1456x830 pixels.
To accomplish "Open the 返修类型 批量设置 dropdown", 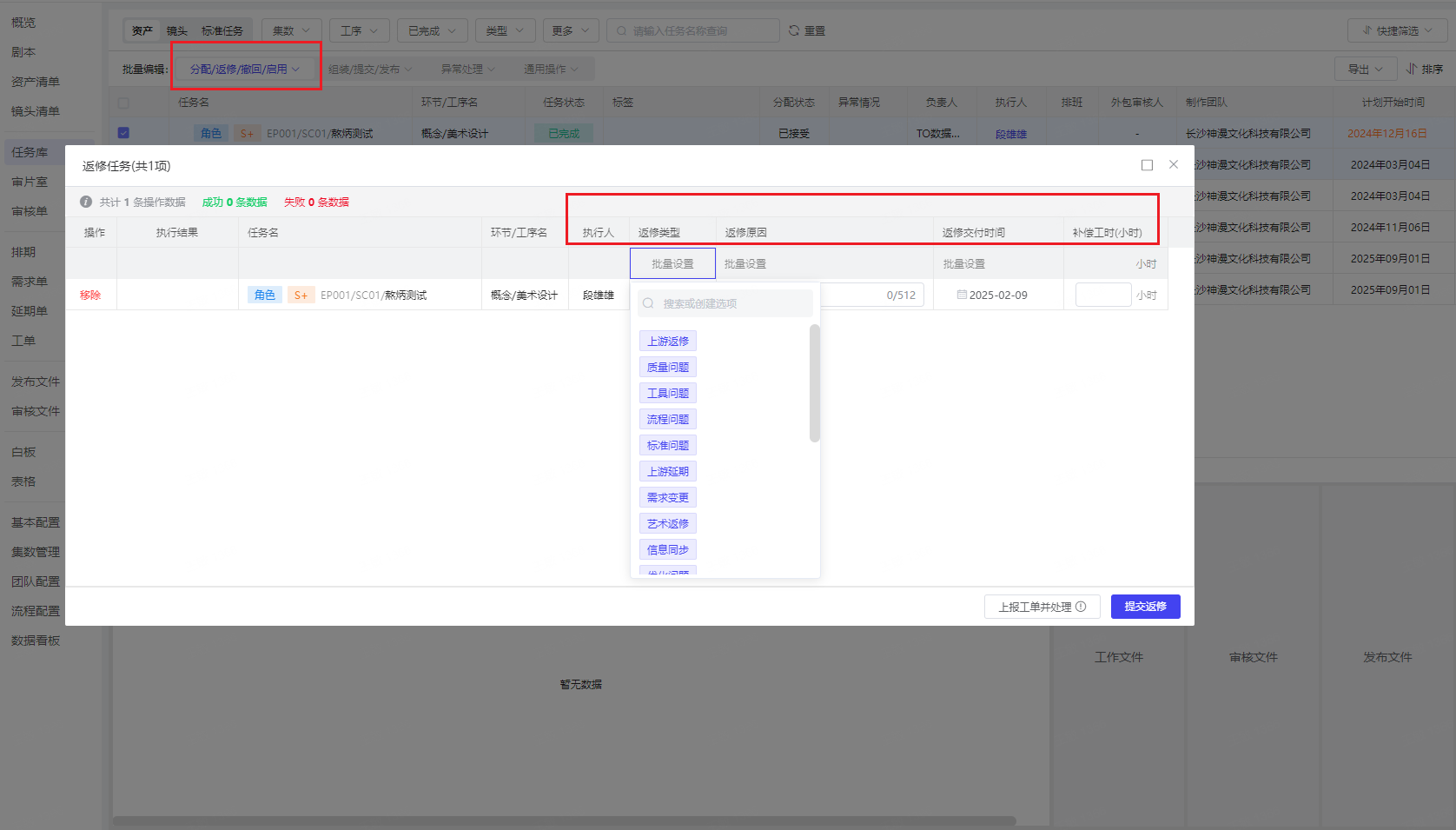I will [672, 263].
